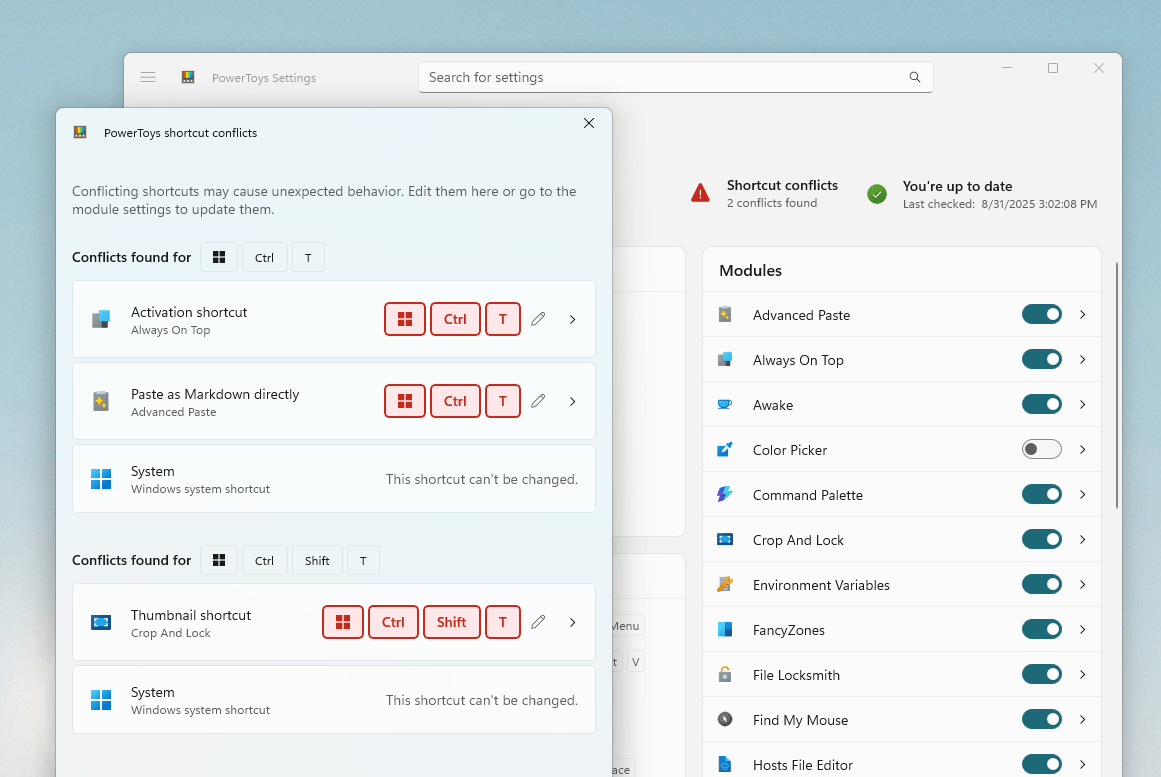Screen dimensions: 1161x777
Task: Click the Command Palette module icon
Action: [x=725, y=495]
